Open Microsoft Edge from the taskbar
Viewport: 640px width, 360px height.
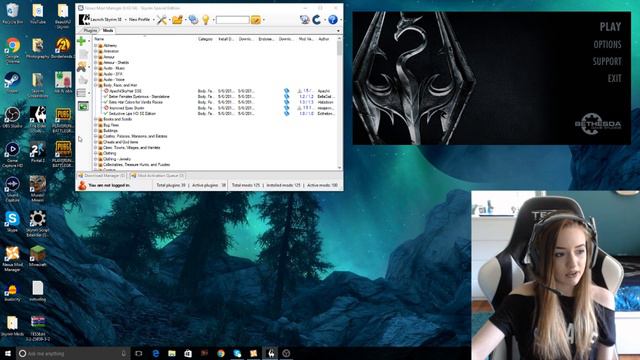pyautogui.click(x=156, y=353)
